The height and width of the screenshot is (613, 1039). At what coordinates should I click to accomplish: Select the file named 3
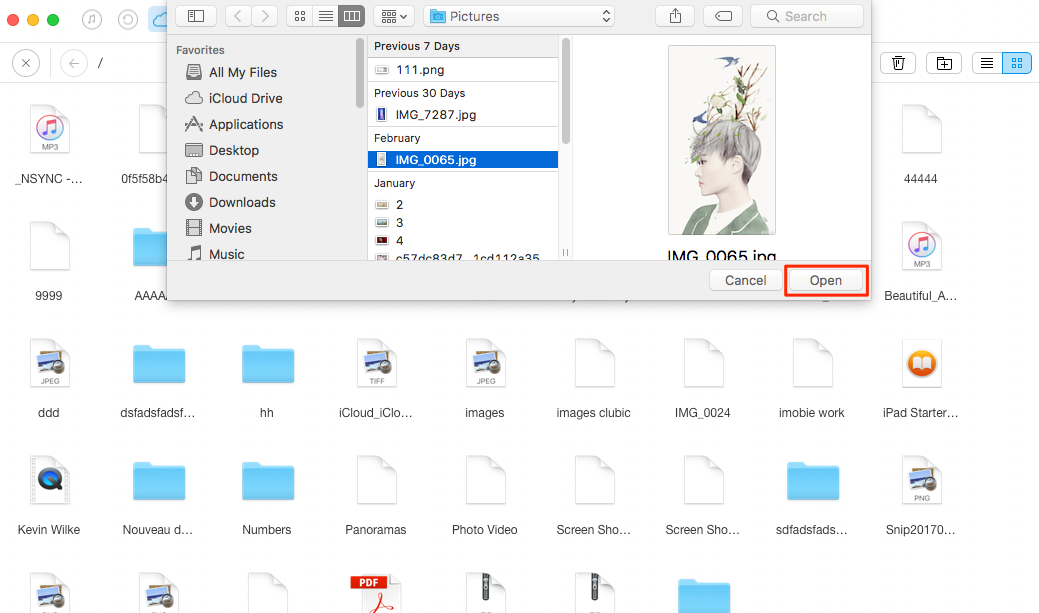[x=463, y=222]
